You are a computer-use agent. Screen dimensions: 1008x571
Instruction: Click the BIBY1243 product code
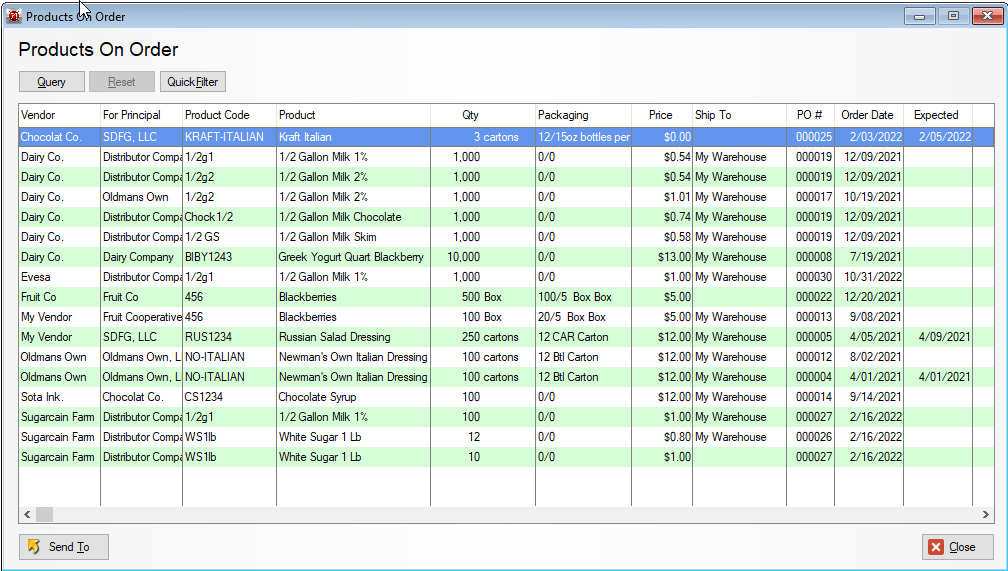tap(230, 257)
